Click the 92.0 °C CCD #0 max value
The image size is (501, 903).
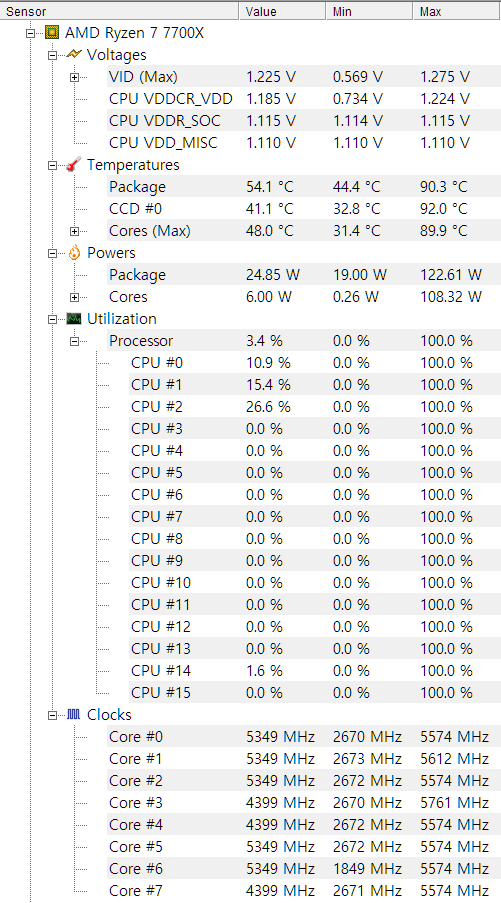click(444, 208)
